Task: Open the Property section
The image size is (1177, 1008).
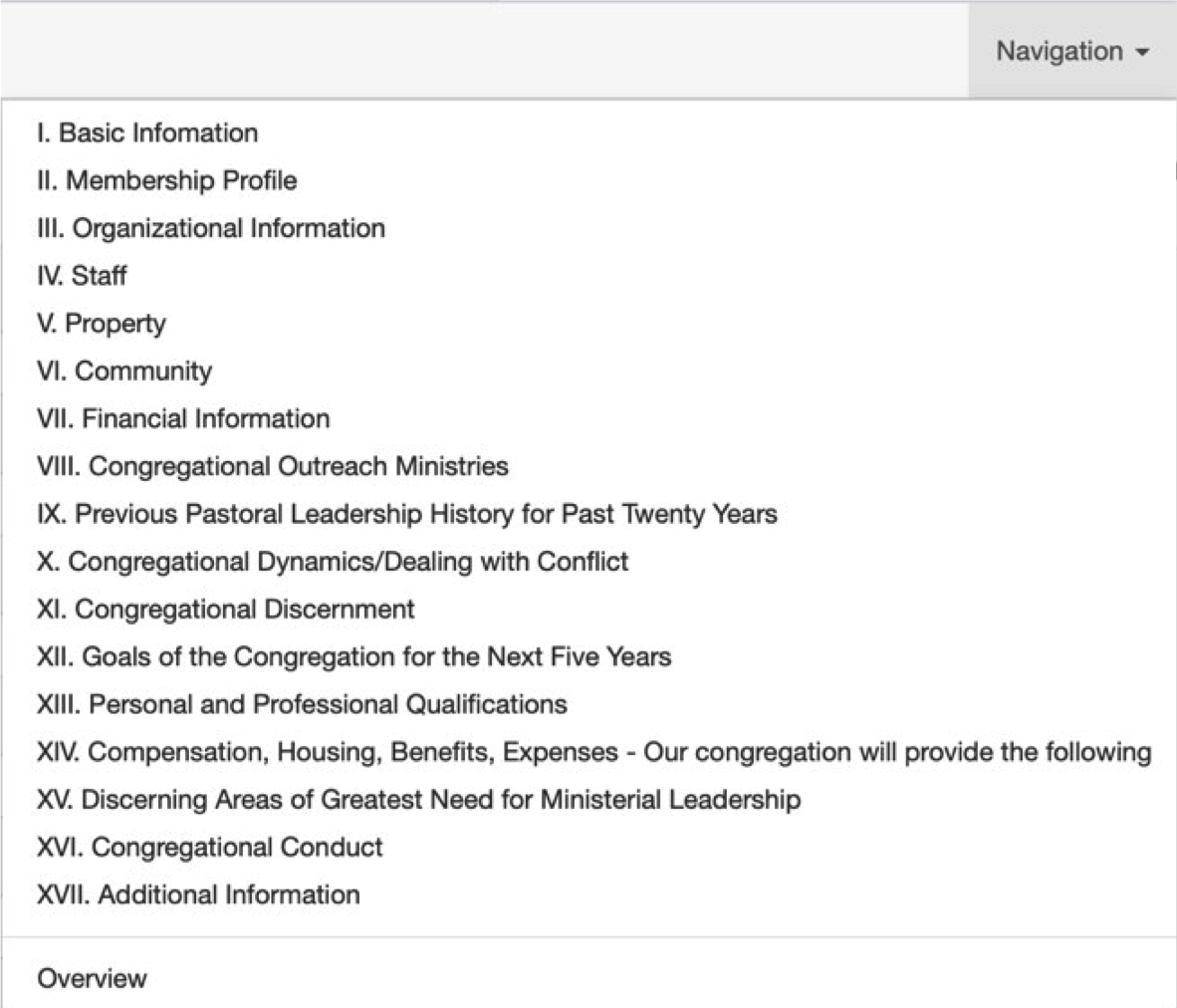Action: click(x=101, y=323)
